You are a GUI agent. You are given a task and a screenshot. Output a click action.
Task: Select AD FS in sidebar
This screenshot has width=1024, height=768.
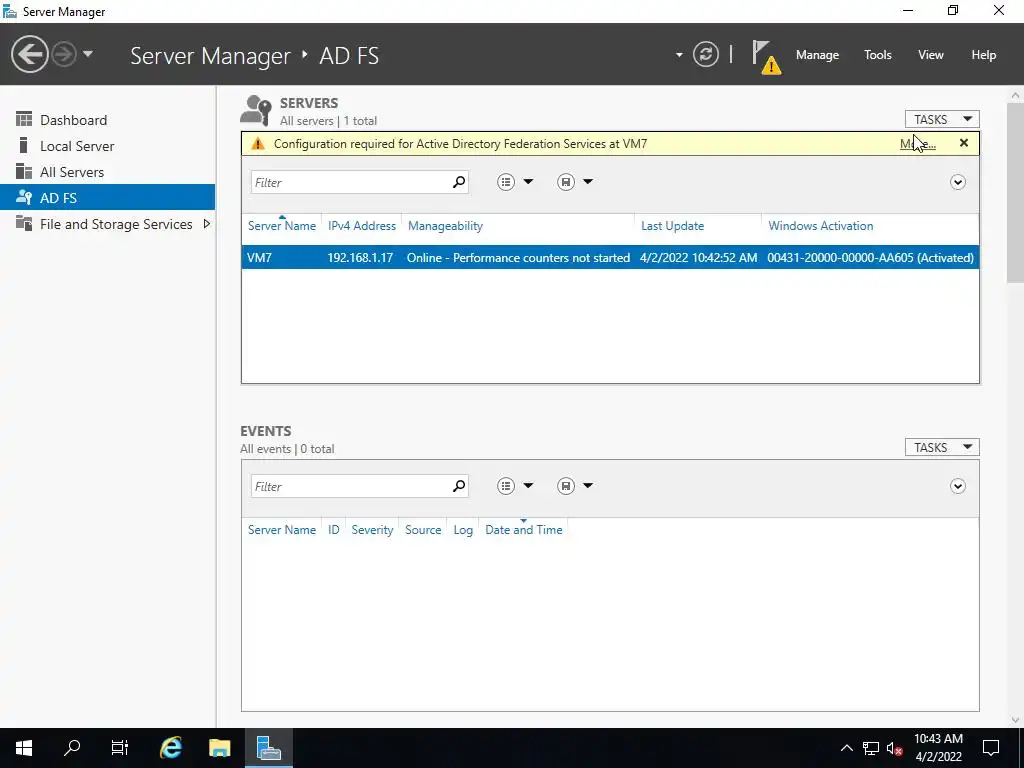(x=108, y=198)
